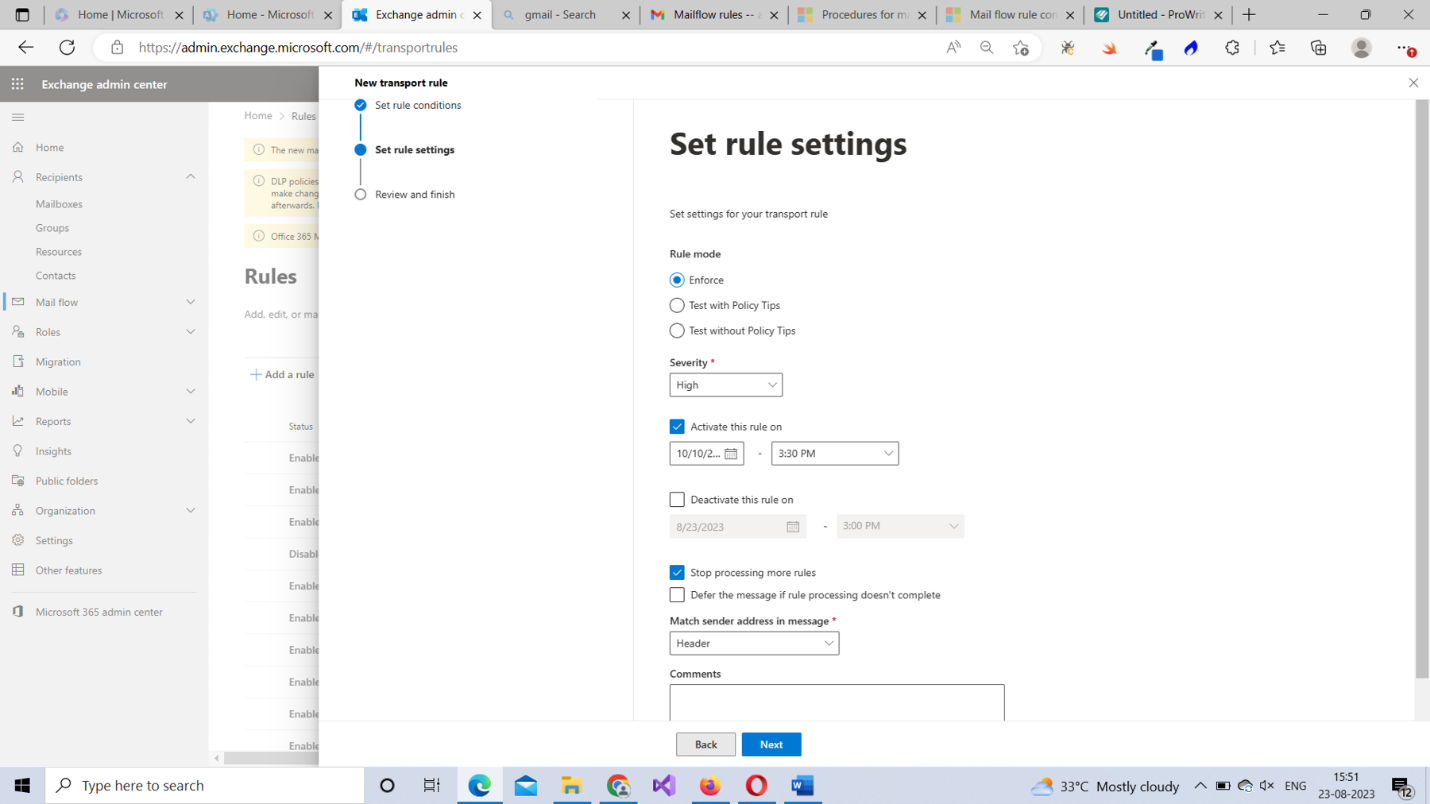Click the hamburger navigation menu icon
Viewport: 1430px width, 804px height.
(17, 117)
